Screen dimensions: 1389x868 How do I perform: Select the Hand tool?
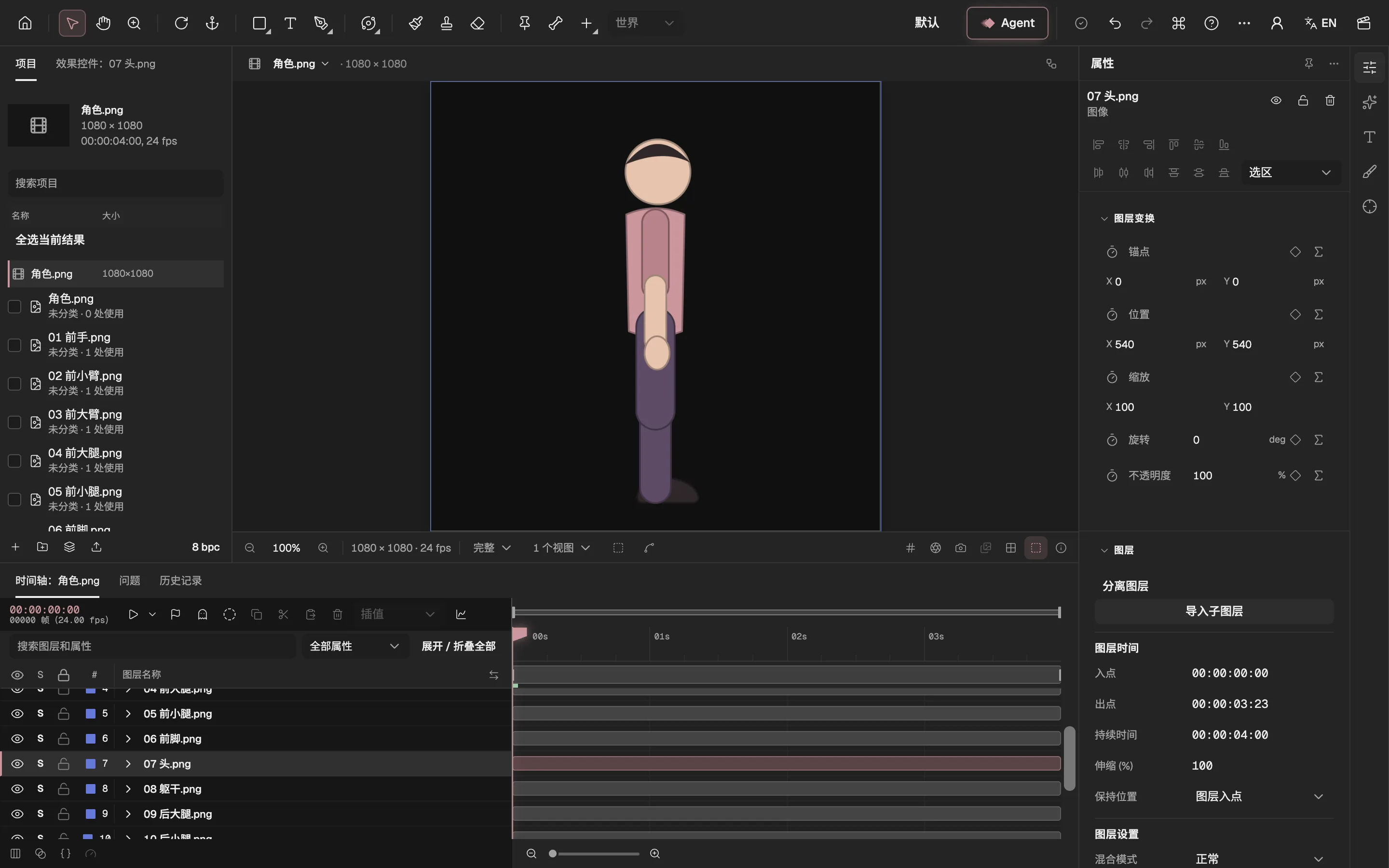click(103, 23)
